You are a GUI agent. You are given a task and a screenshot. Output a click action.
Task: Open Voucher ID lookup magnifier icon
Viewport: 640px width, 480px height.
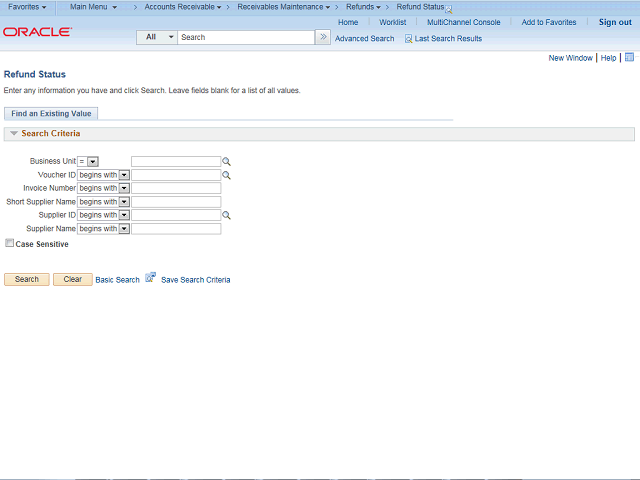click(x=227, y=175)
